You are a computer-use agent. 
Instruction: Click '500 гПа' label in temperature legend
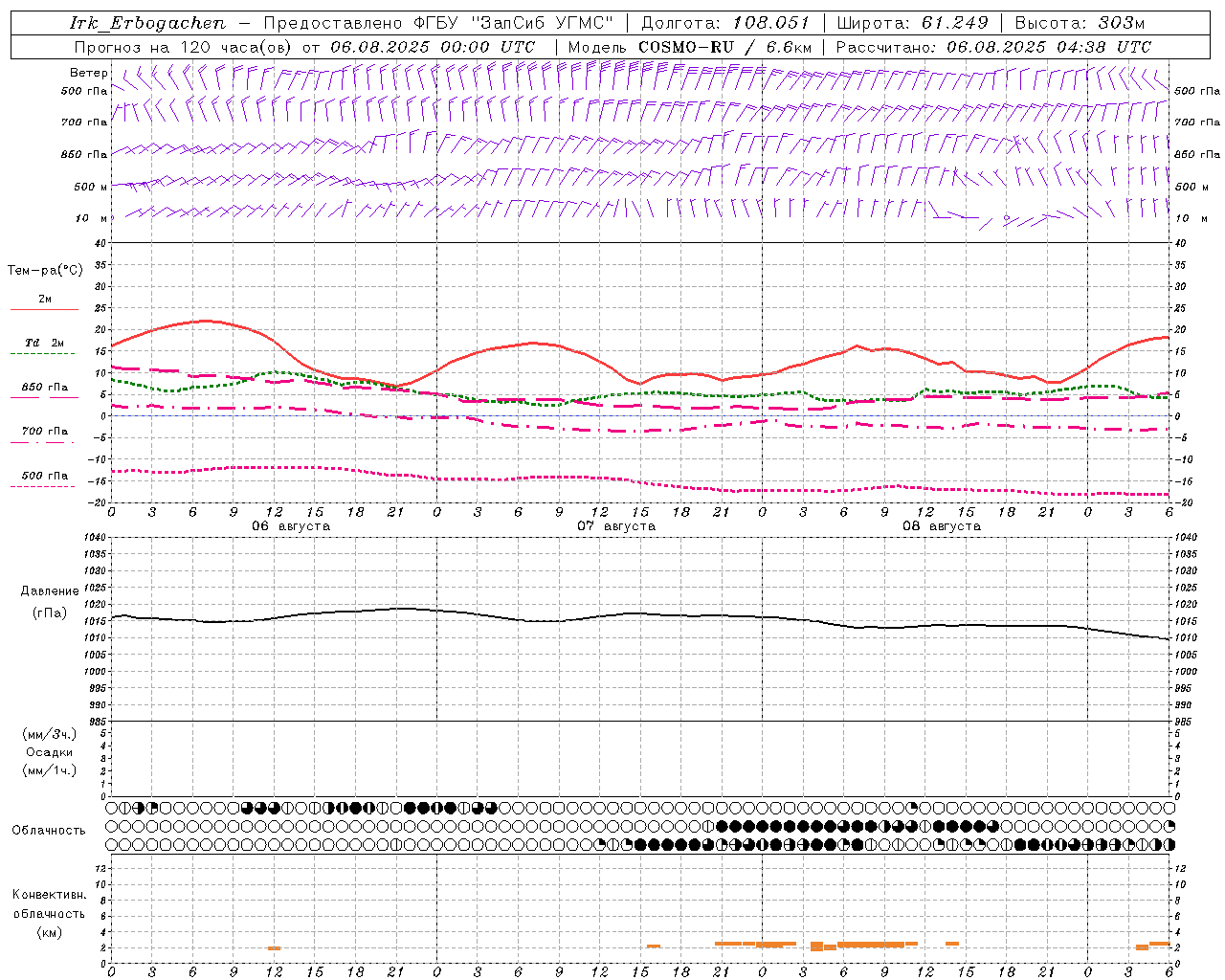click(x=45, y=476)
